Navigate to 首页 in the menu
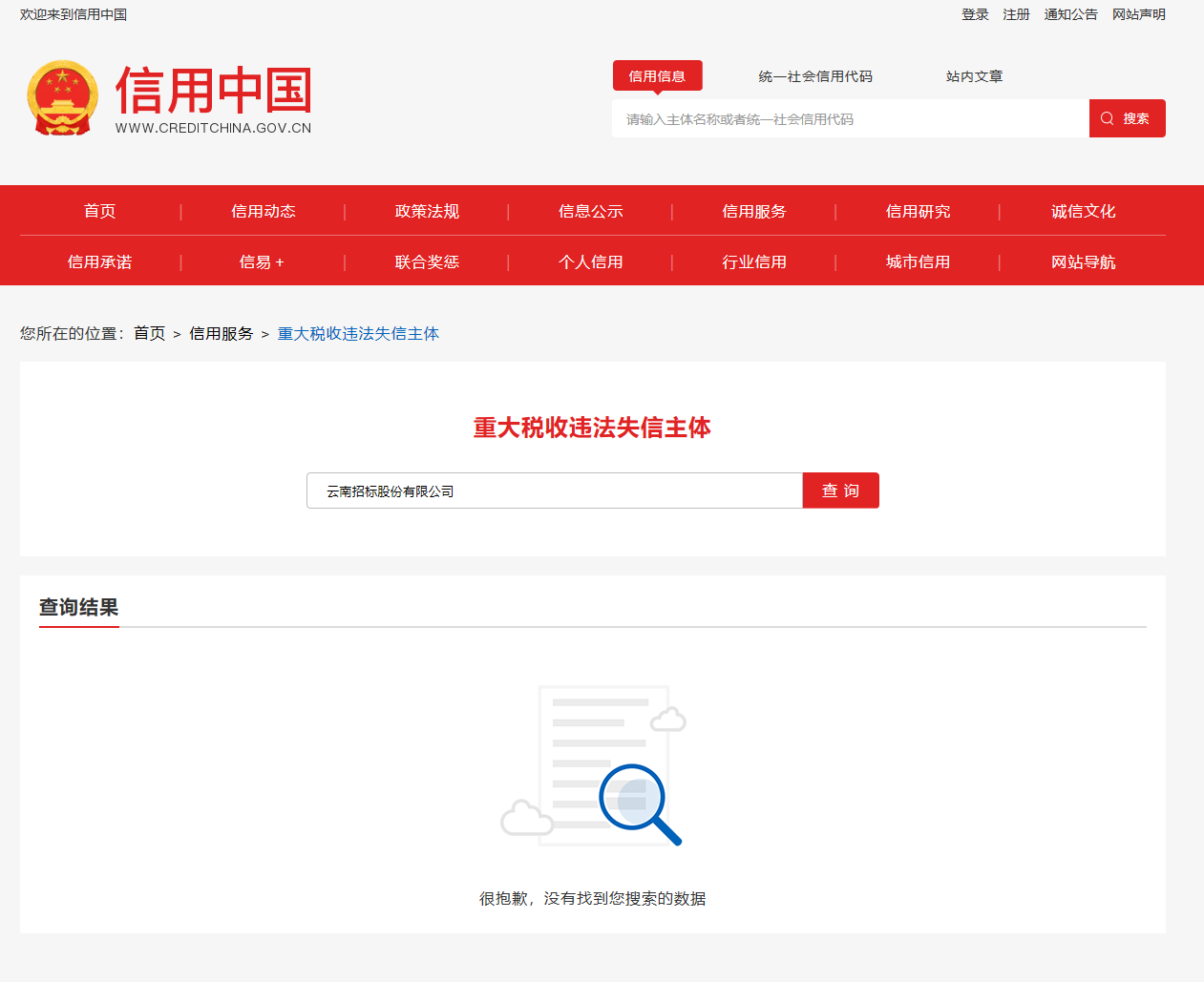This screenshot has width=1204, height=982. 99,211
